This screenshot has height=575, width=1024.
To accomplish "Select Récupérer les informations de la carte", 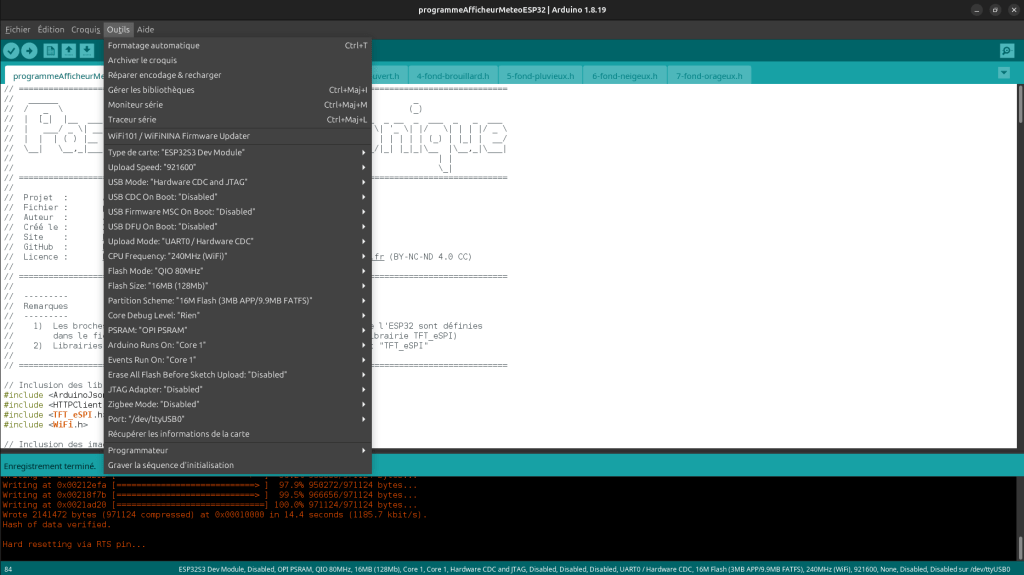I will click(x=238, y=434).
